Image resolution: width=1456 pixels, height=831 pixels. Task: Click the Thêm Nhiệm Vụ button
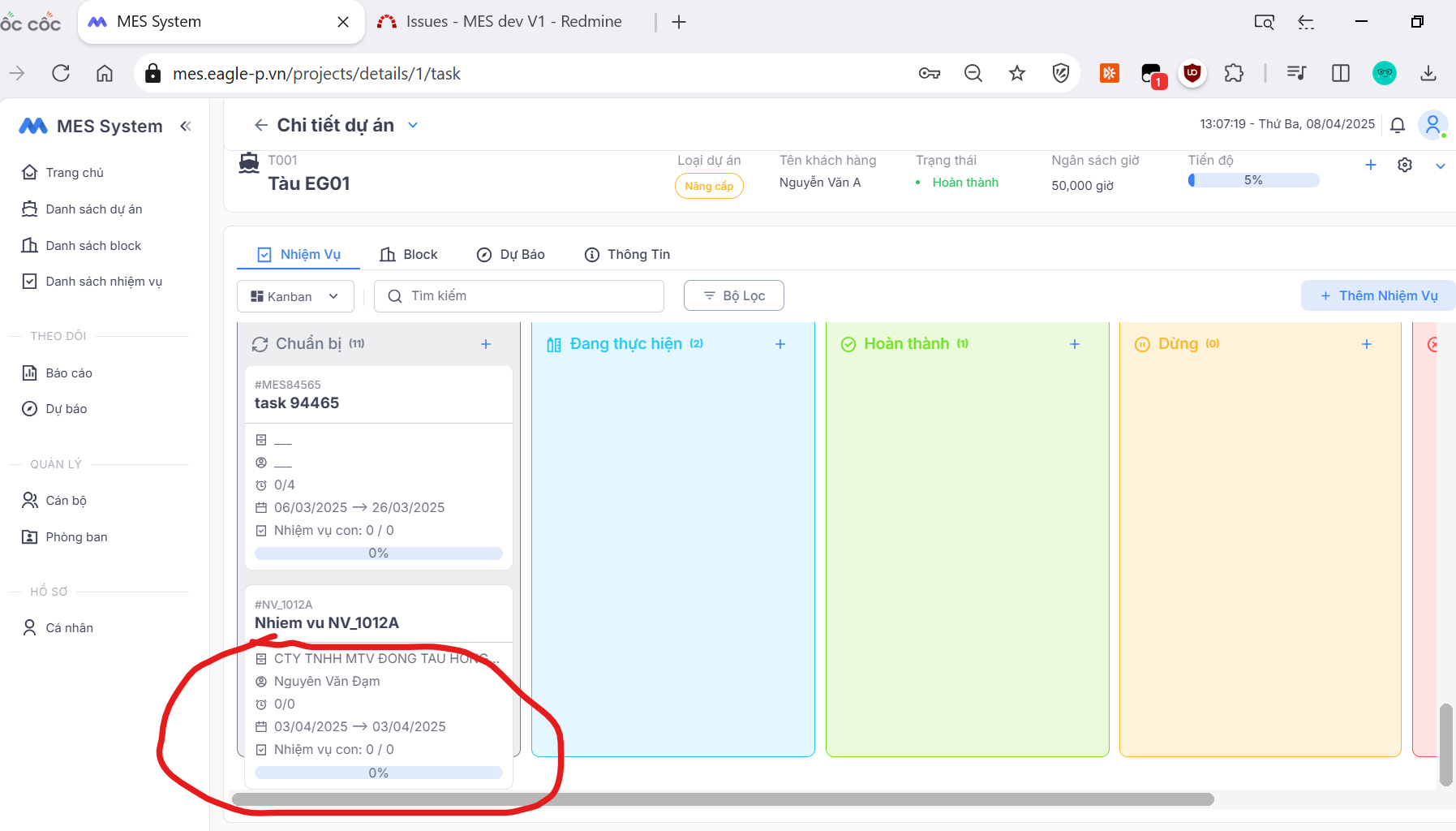tap(1378, 296)
